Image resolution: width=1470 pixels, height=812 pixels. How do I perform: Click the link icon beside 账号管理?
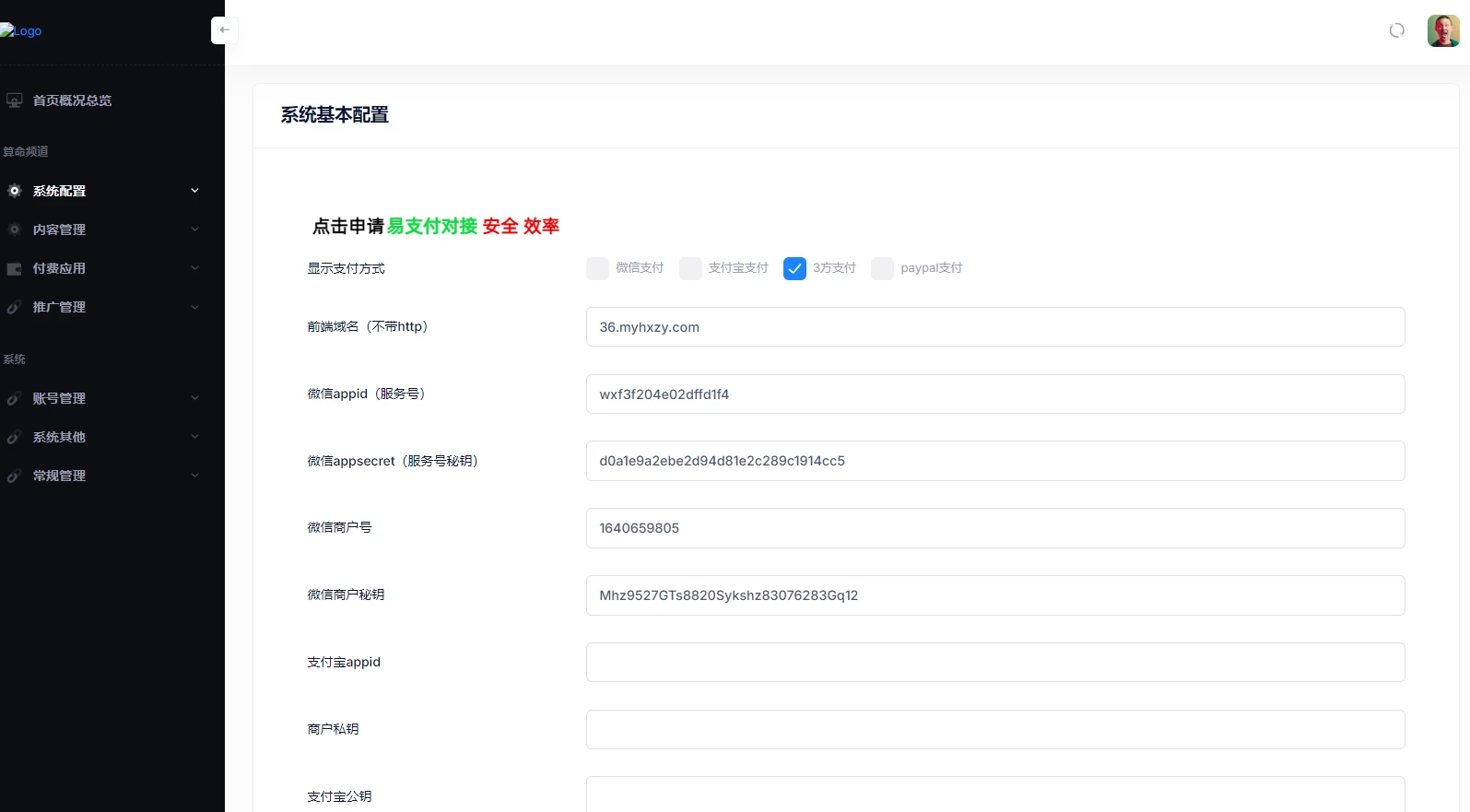pyautogui.click(x=15, y=398)
